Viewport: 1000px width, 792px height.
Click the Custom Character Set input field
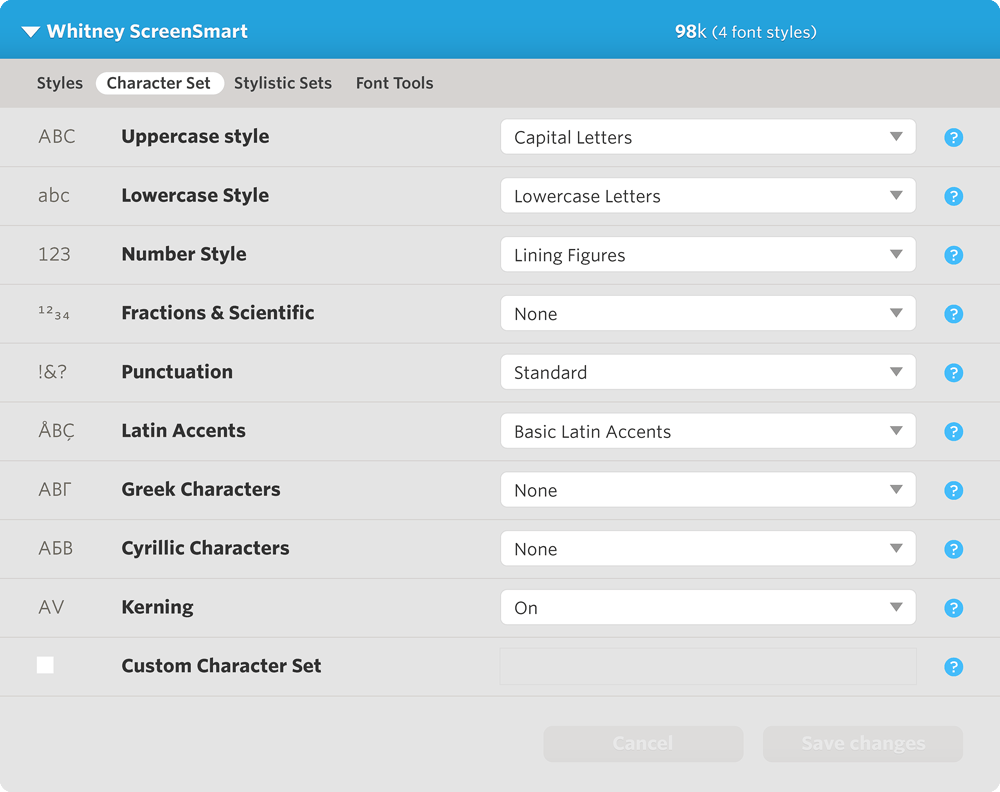pyautogui.click(x=708, y=666)
